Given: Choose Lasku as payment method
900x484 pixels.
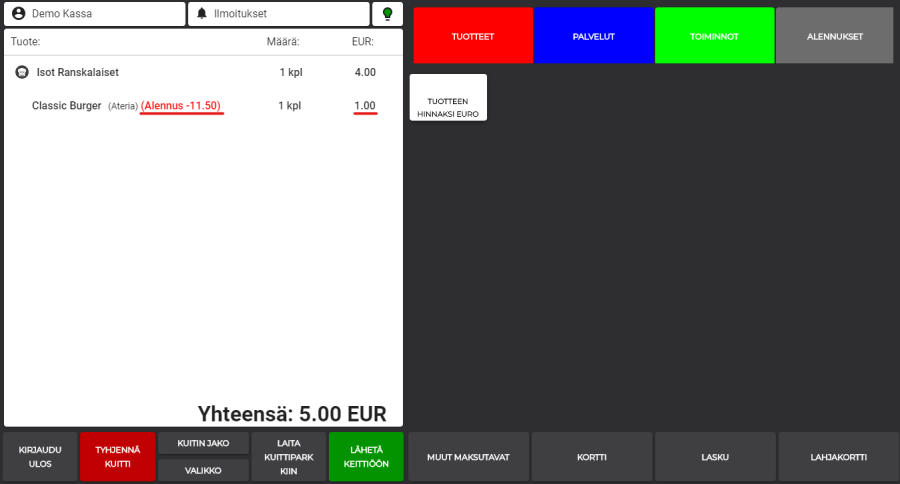Looking at the screenshot, I should tap(714, 457).
